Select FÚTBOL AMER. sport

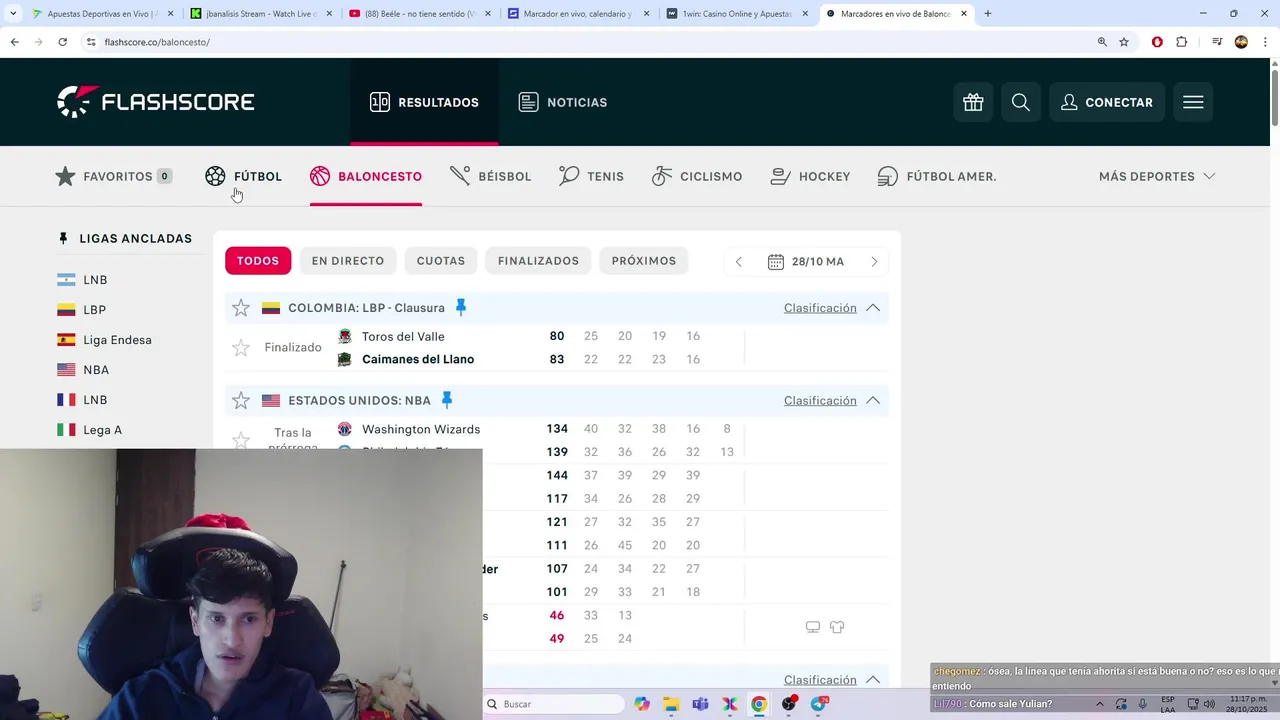coord(937,176)
